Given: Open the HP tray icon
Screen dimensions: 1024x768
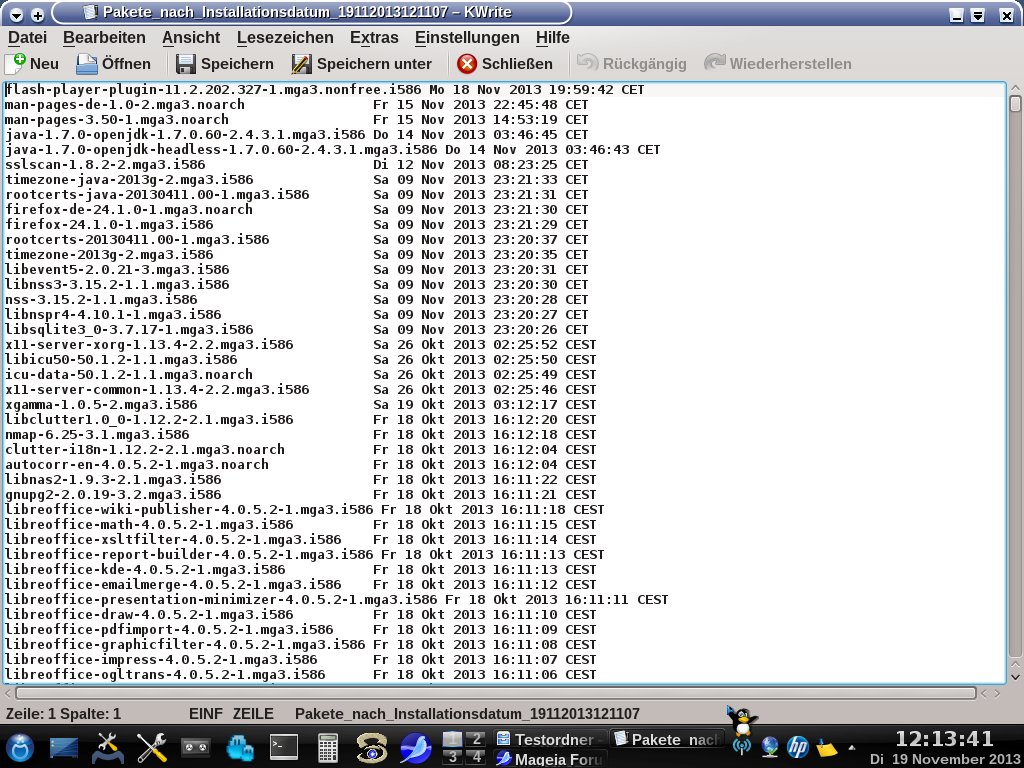Looking at the screenshot, I should coord(798,746).
